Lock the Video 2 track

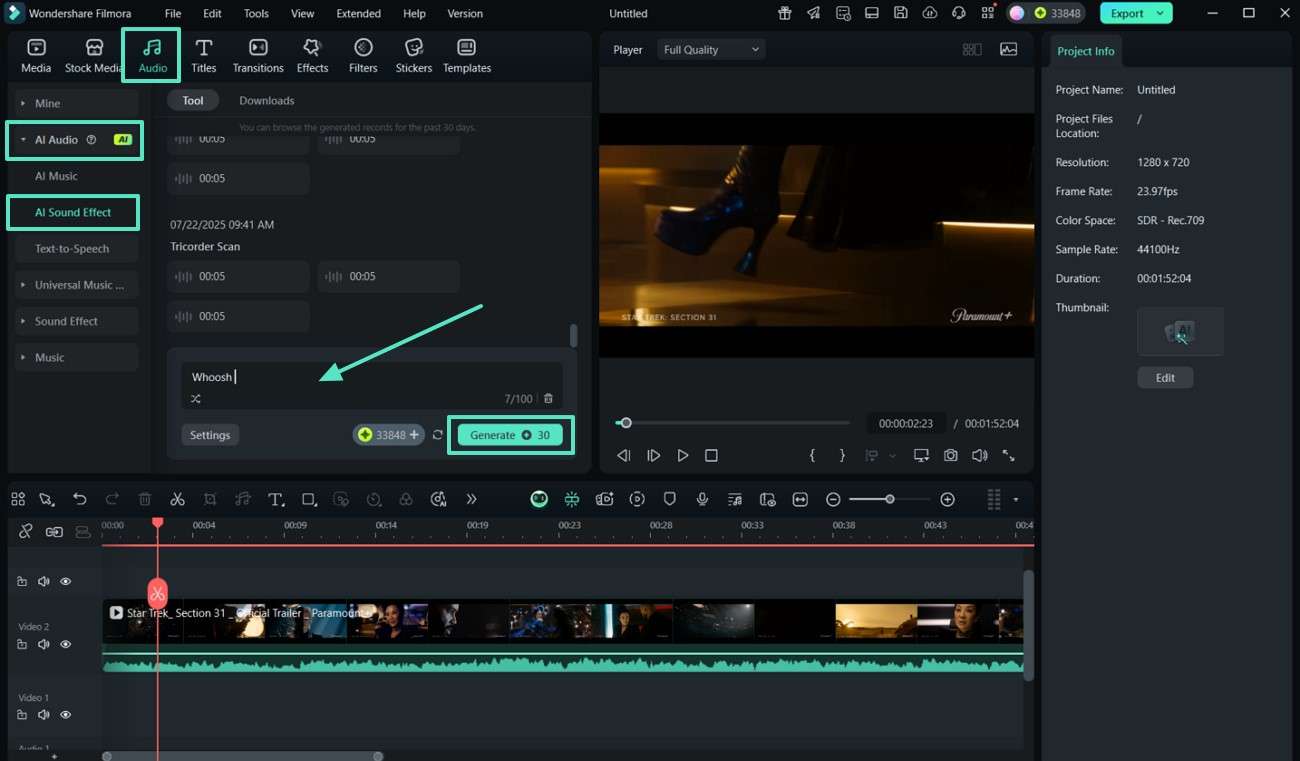[22, 645]
